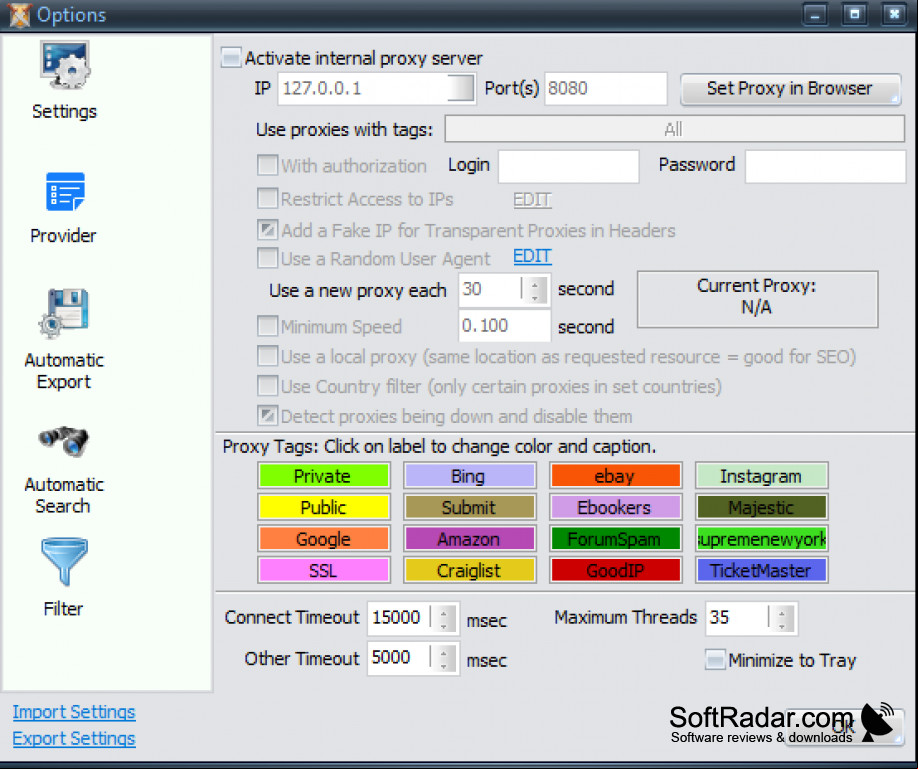Open the IP address dropdown arrow
The width and height of the screenshot is (918, 769).
[461, 88]
